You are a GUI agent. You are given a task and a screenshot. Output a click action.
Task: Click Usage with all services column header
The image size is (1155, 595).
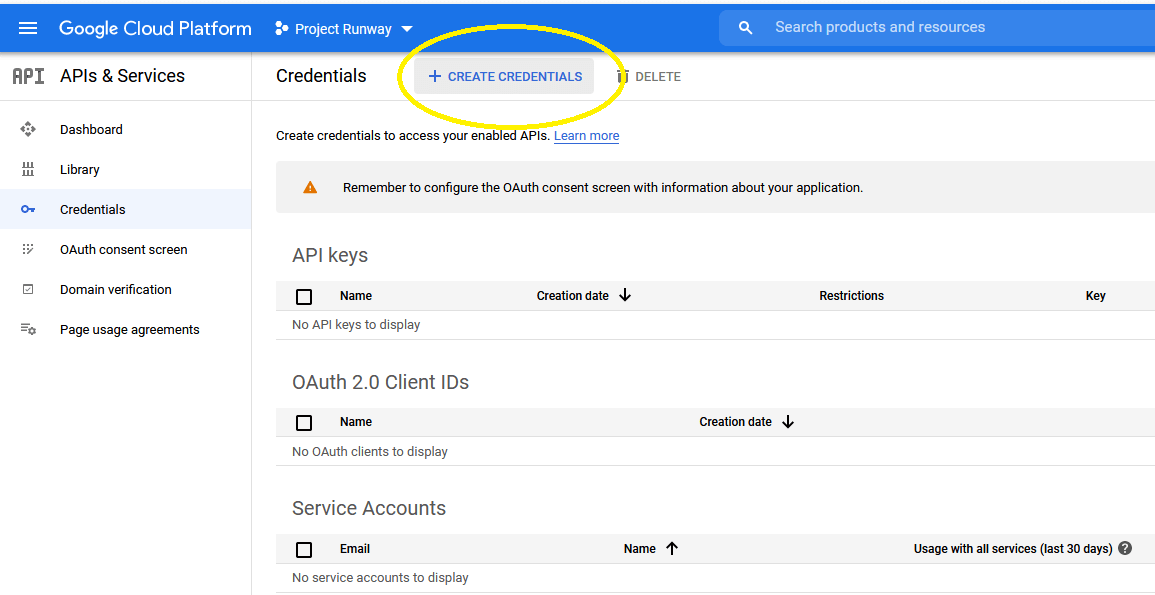click(x=1013, y=549)
